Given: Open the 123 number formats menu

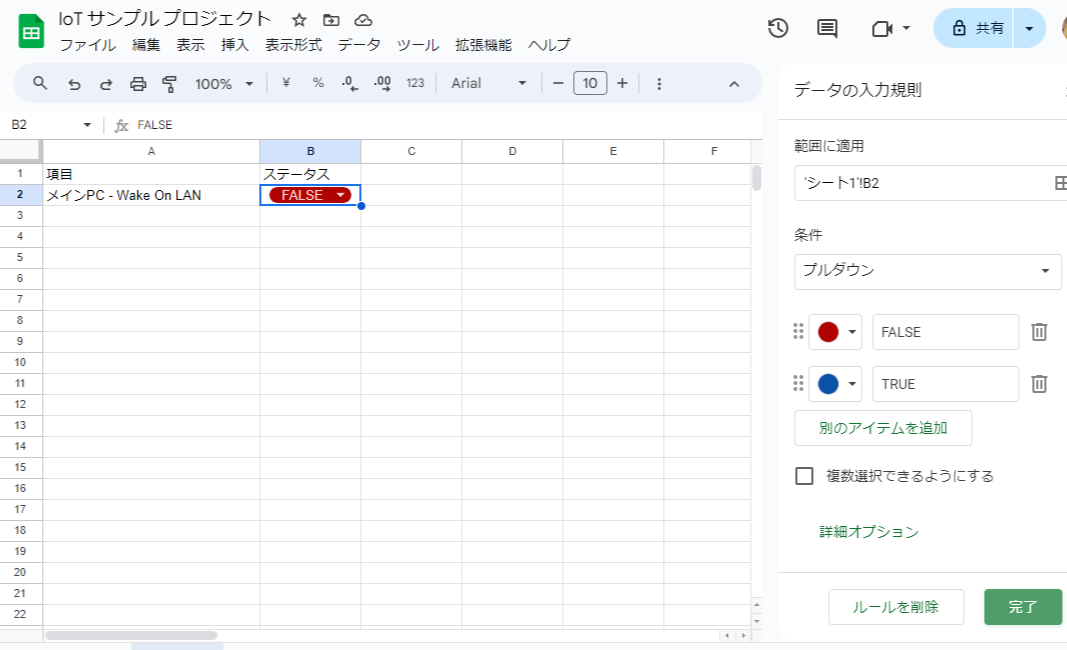Looking at the screenshot, I should point(415,83).
